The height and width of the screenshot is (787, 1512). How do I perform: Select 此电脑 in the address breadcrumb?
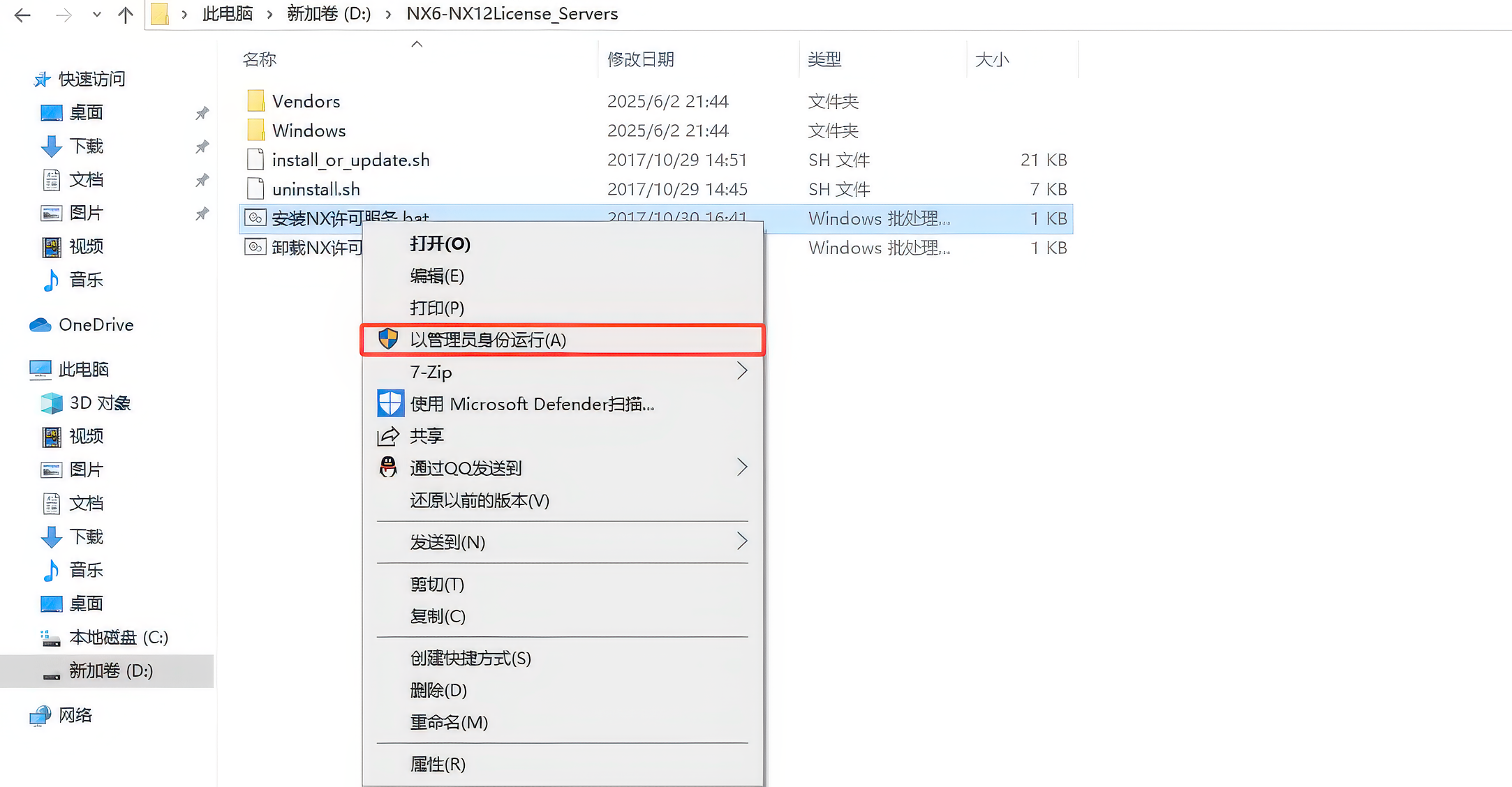coord(228,14)
